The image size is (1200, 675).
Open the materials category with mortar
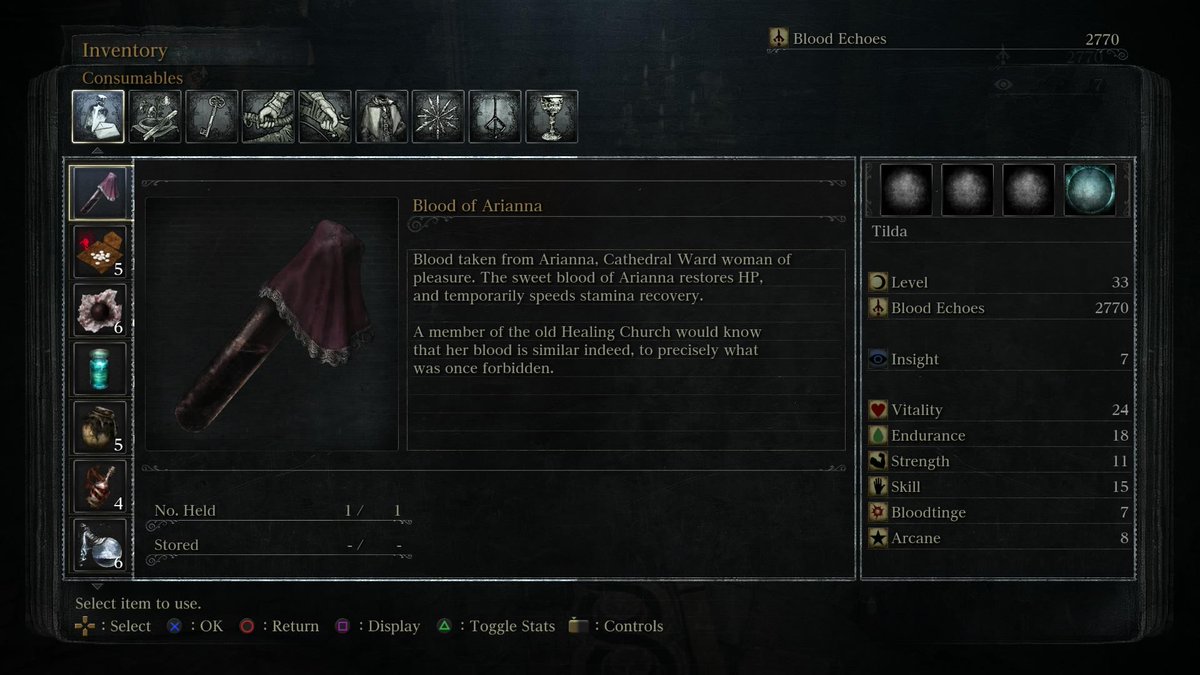155,117
